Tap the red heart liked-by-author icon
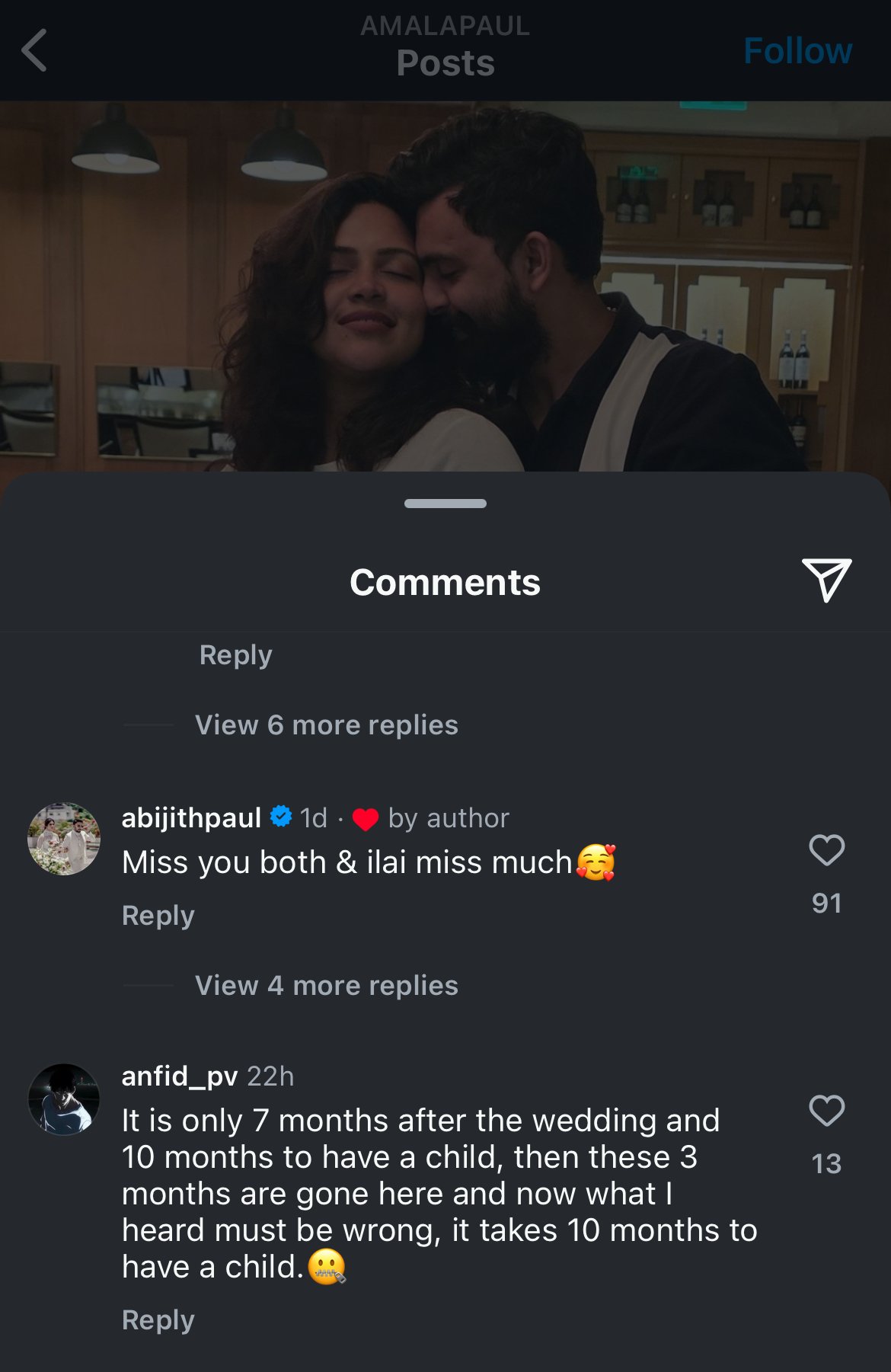This screenshot has height=1372, width=891. (366, 819)
